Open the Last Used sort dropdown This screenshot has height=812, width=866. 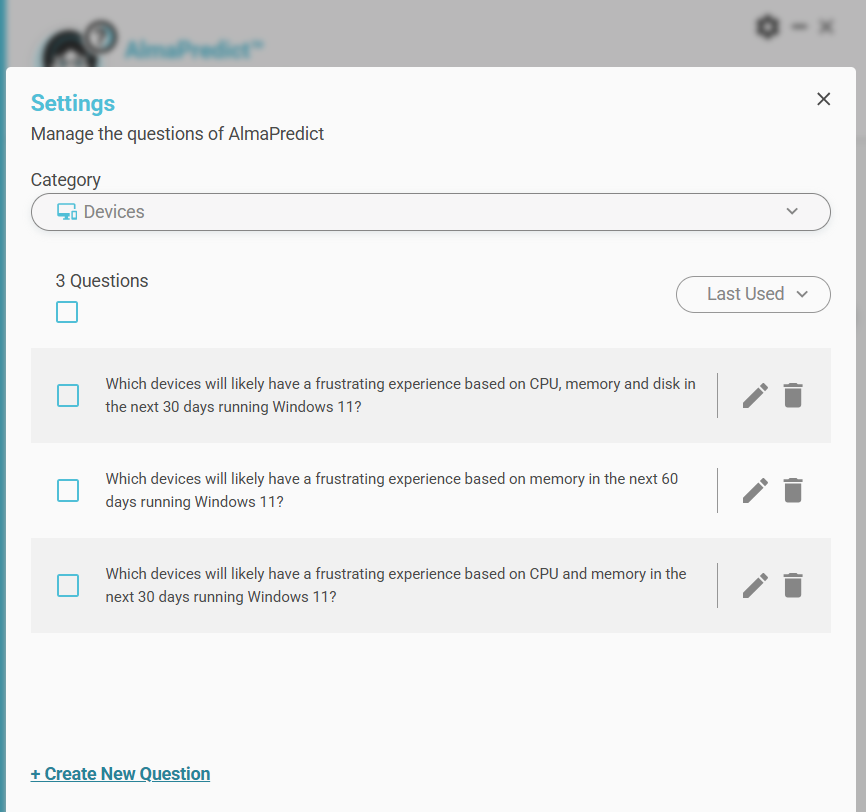tap(753, 294)
